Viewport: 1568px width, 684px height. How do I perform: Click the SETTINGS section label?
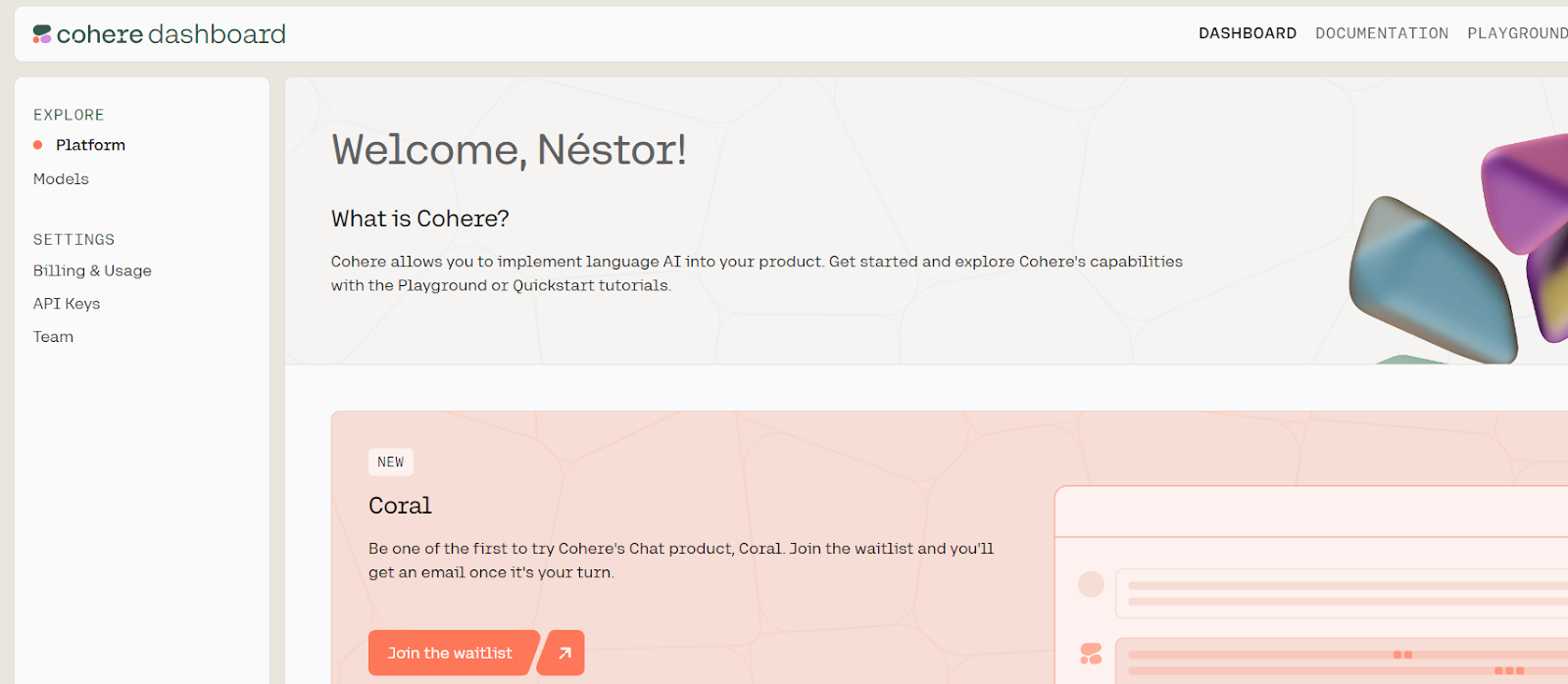coord(73,239)
